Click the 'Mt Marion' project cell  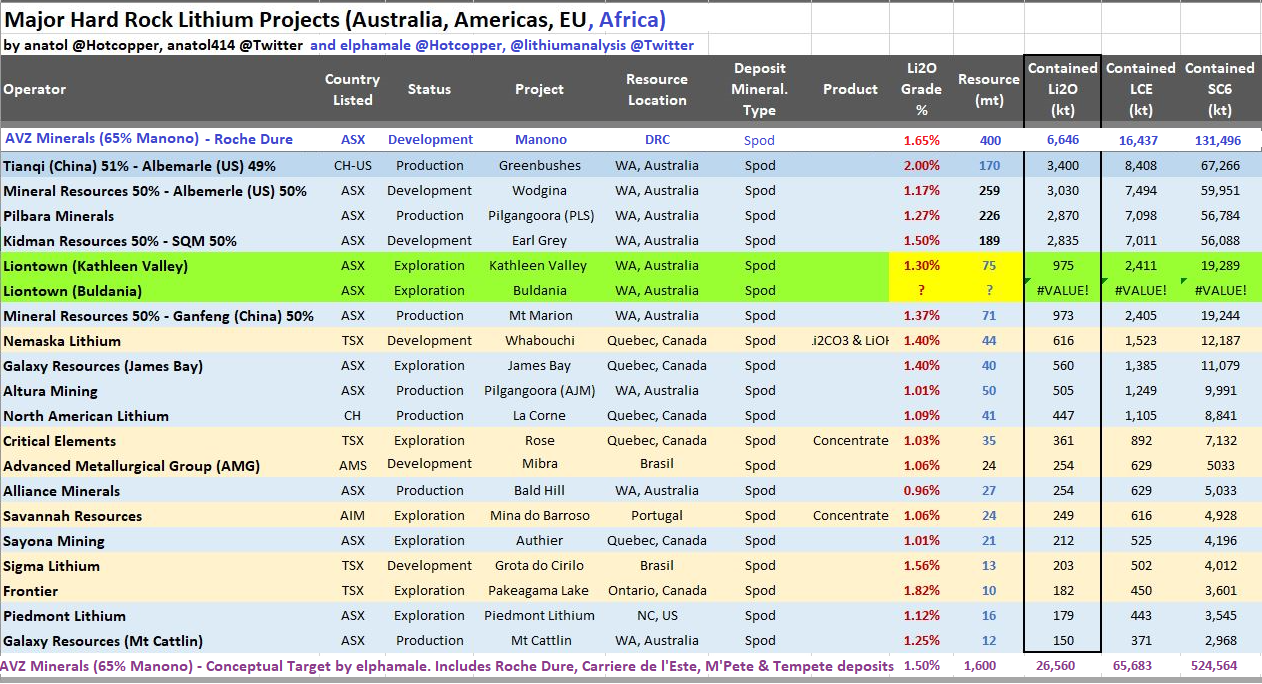point(539,315)
